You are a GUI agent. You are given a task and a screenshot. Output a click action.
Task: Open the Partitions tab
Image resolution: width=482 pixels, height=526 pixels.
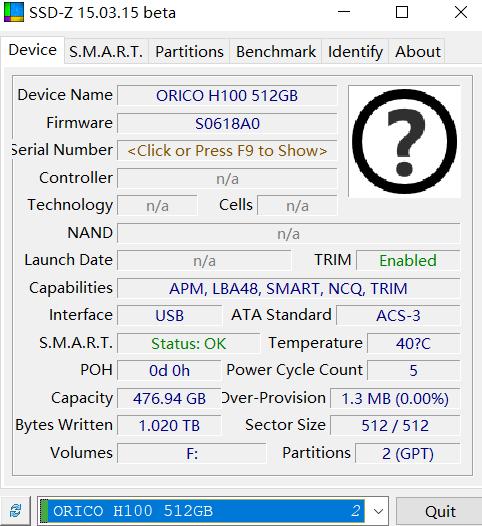tap(189, 52)
